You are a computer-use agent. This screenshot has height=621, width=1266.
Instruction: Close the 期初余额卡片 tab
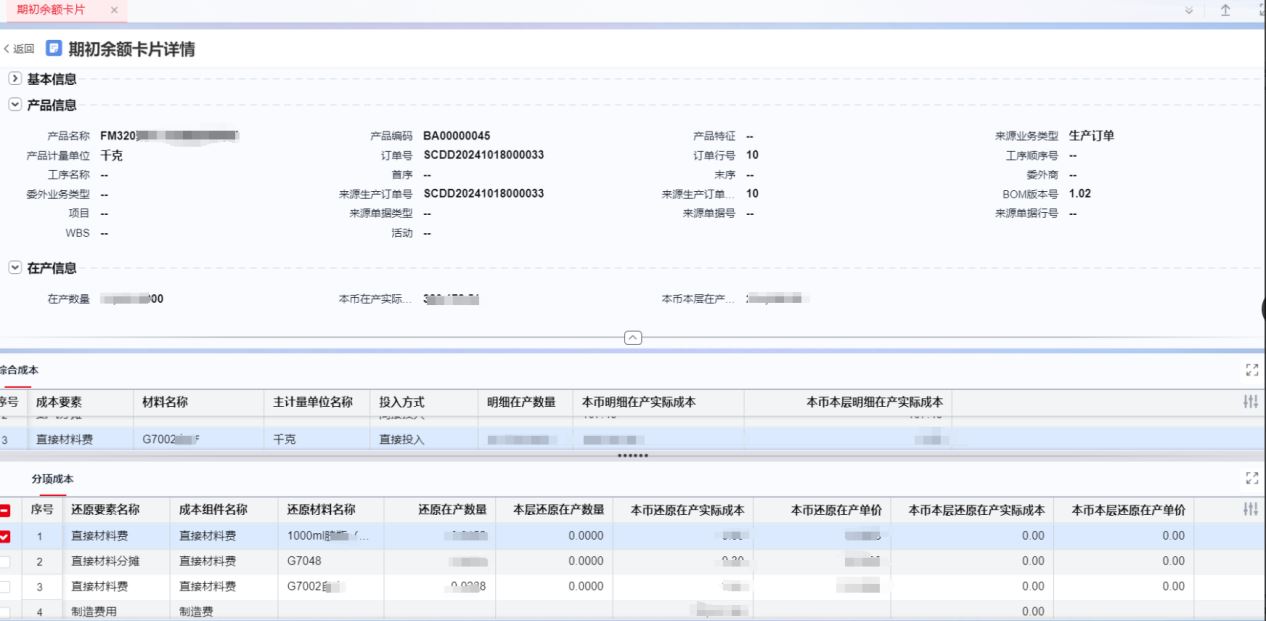pos(114,10)
